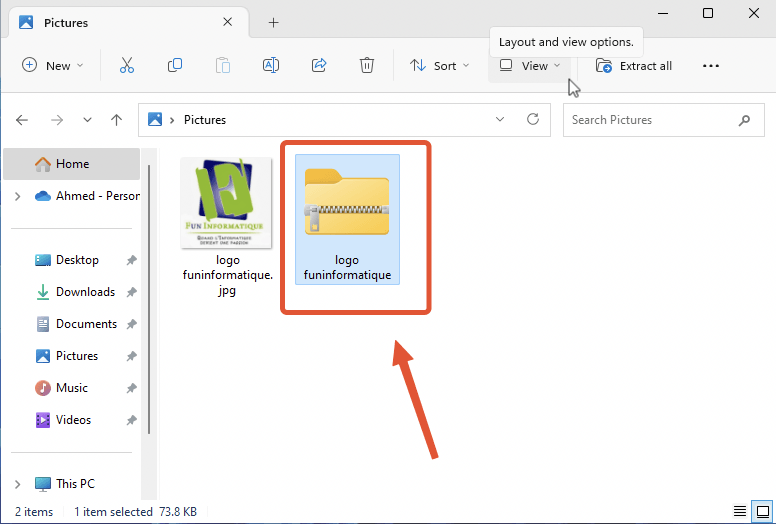The image size is (776, 524).
Task: Go up one folder level arrow
Action: 117,120
